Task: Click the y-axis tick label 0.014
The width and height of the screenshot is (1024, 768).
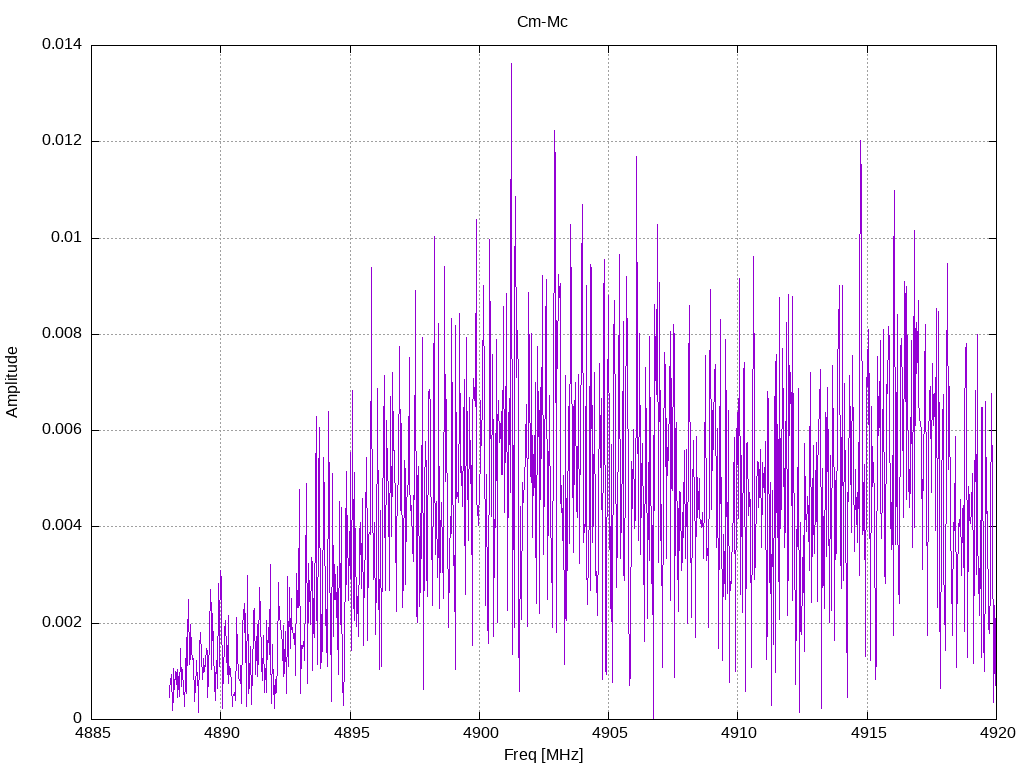Action: 62,44
